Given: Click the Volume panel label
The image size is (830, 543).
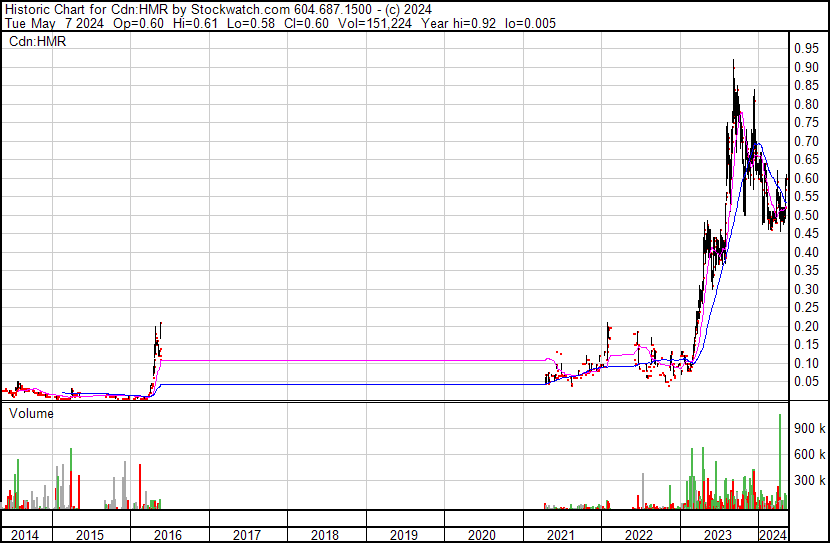Looking at the screenshot, I should tap(32, 412).
